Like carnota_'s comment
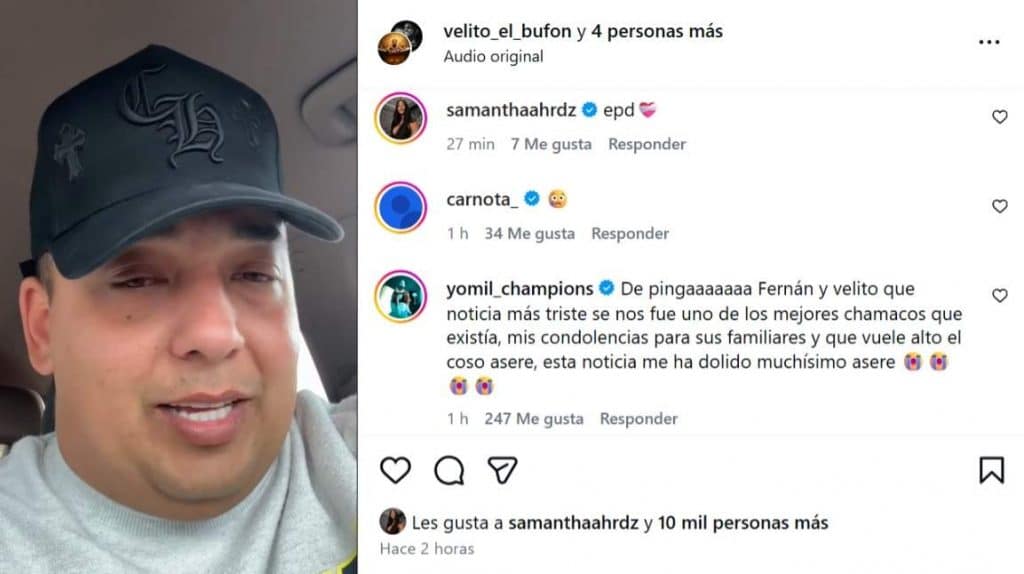 point(999,206)
